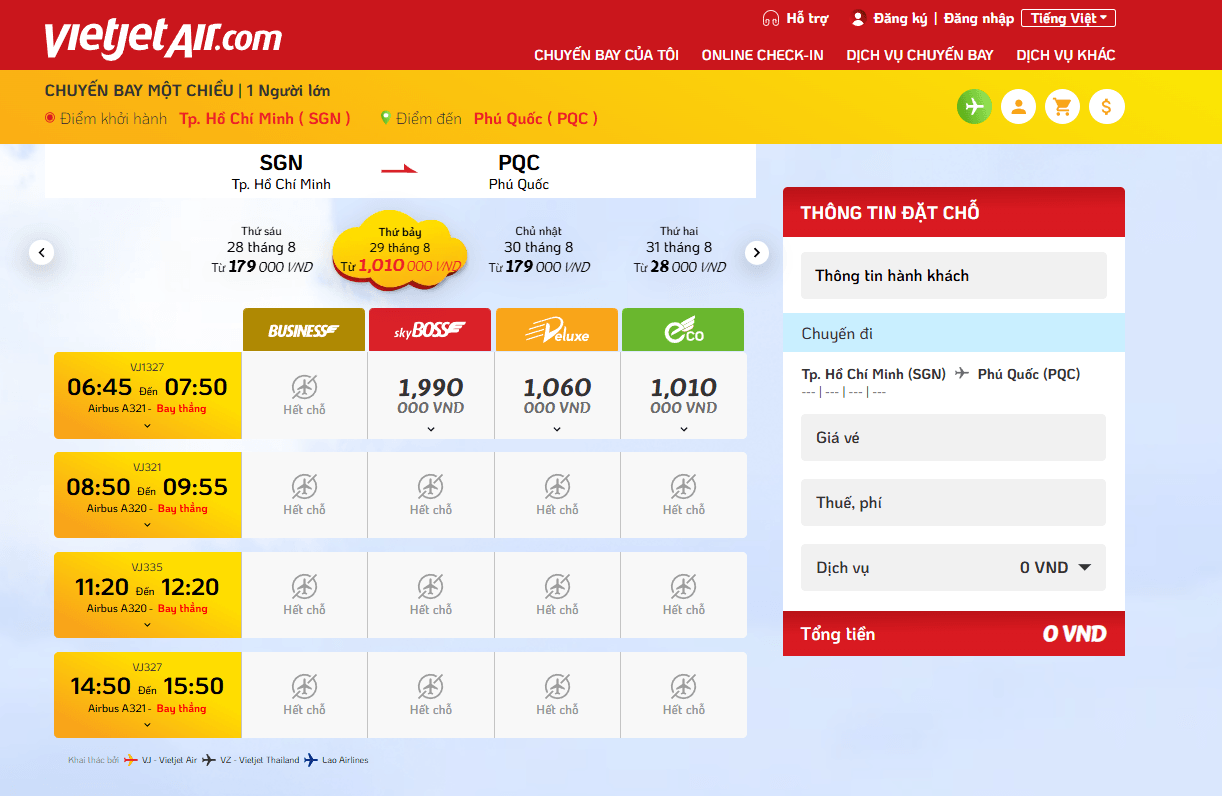Pick Thứ sáu 28 tháng 8 date
This screenshot has width=1222, height=796.
(262, 249)
